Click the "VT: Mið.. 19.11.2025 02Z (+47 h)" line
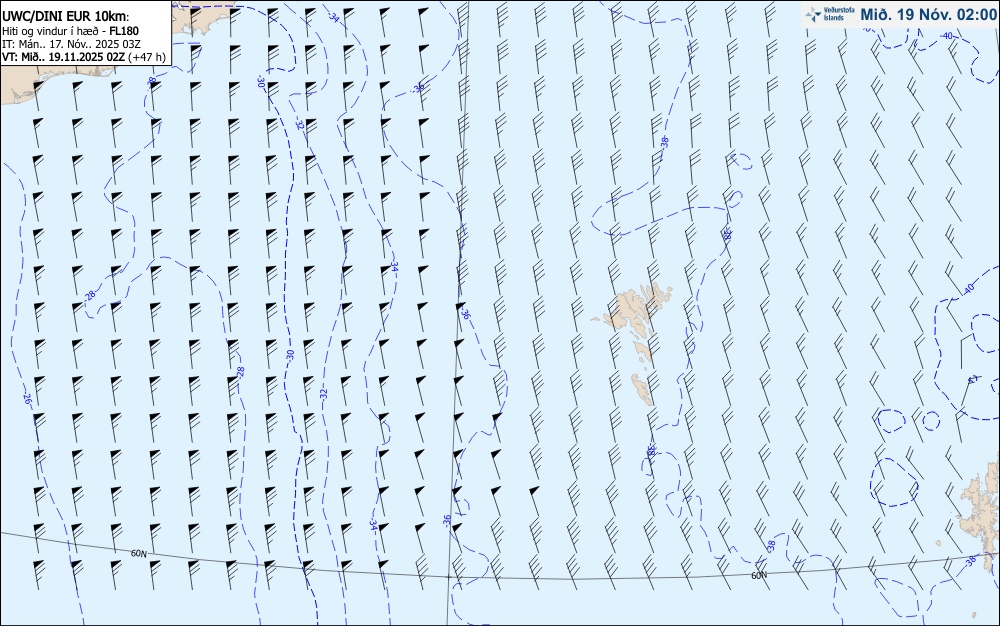Viewport: 1000px width, 626px height. coord(84,57)
